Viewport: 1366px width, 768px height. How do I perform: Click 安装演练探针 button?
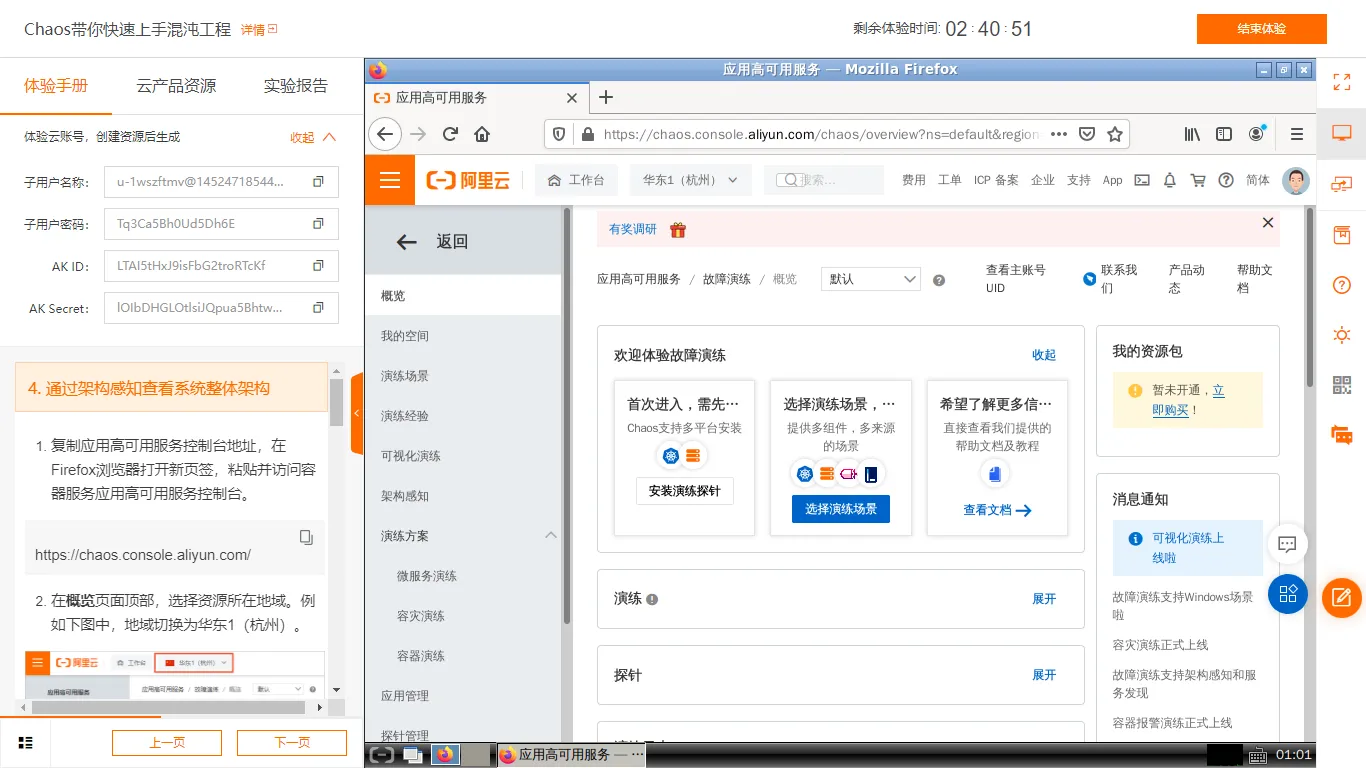(x=685, y=491)
